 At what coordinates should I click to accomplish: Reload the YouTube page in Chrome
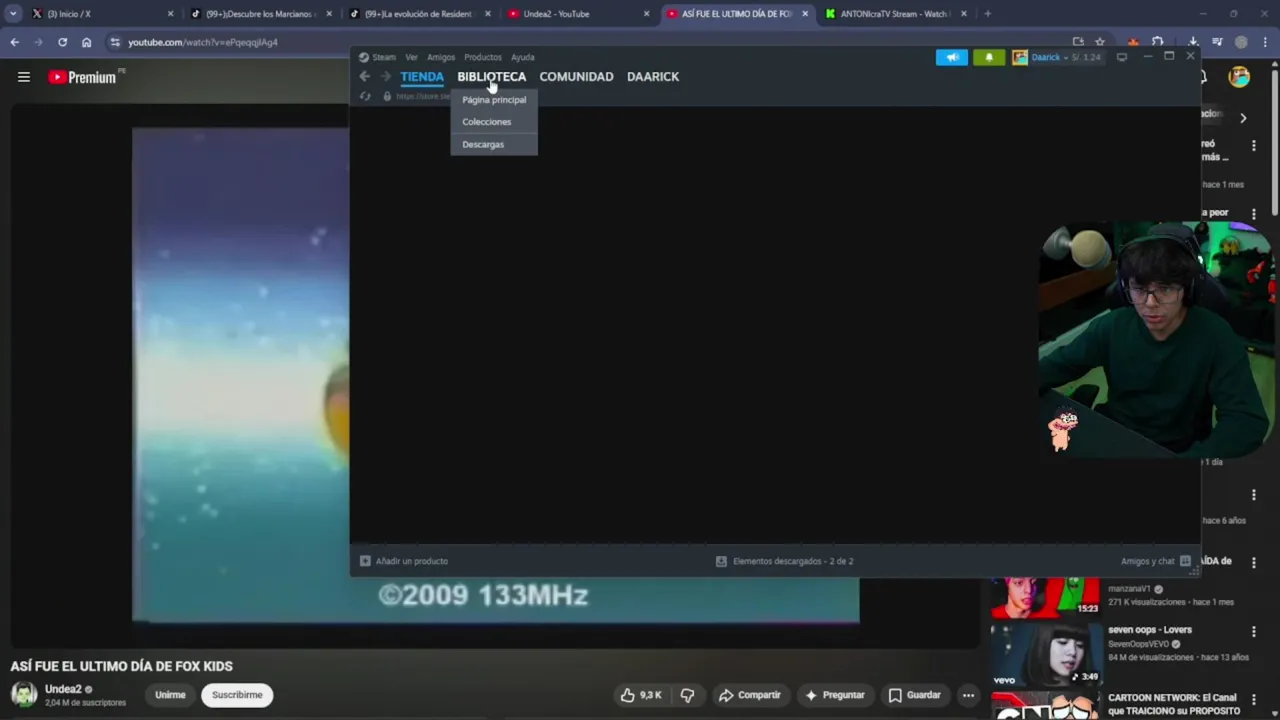pos(62,42)
